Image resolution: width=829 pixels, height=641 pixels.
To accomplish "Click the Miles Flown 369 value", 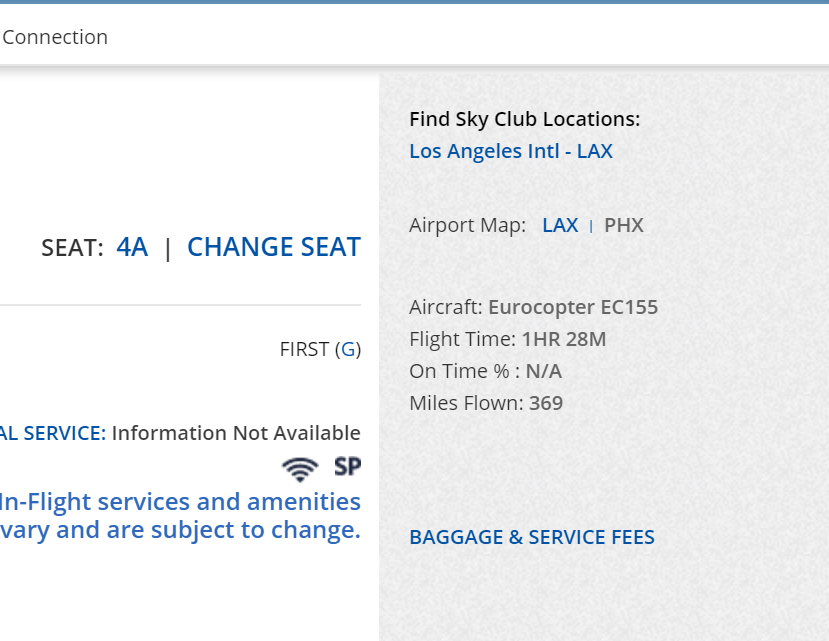I will [x=545, y=403].
